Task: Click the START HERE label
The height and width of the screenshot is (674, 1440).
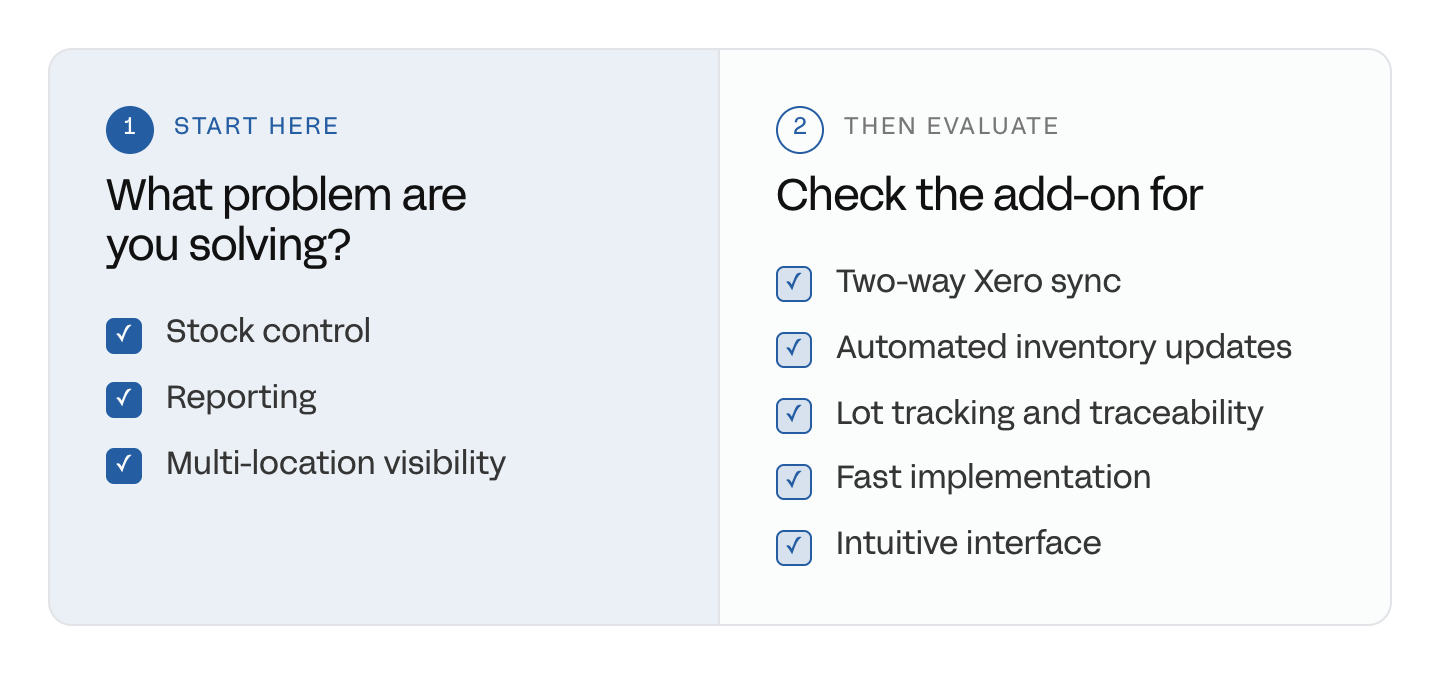Action: [x=256, y=126]
